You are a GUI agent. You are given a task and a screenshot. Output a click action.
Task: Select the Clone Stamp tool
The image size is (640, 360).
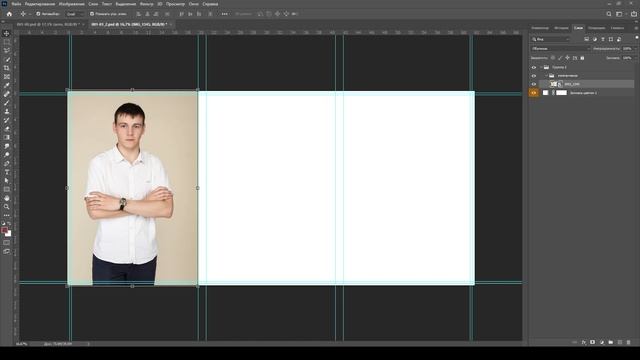point(7,111)
